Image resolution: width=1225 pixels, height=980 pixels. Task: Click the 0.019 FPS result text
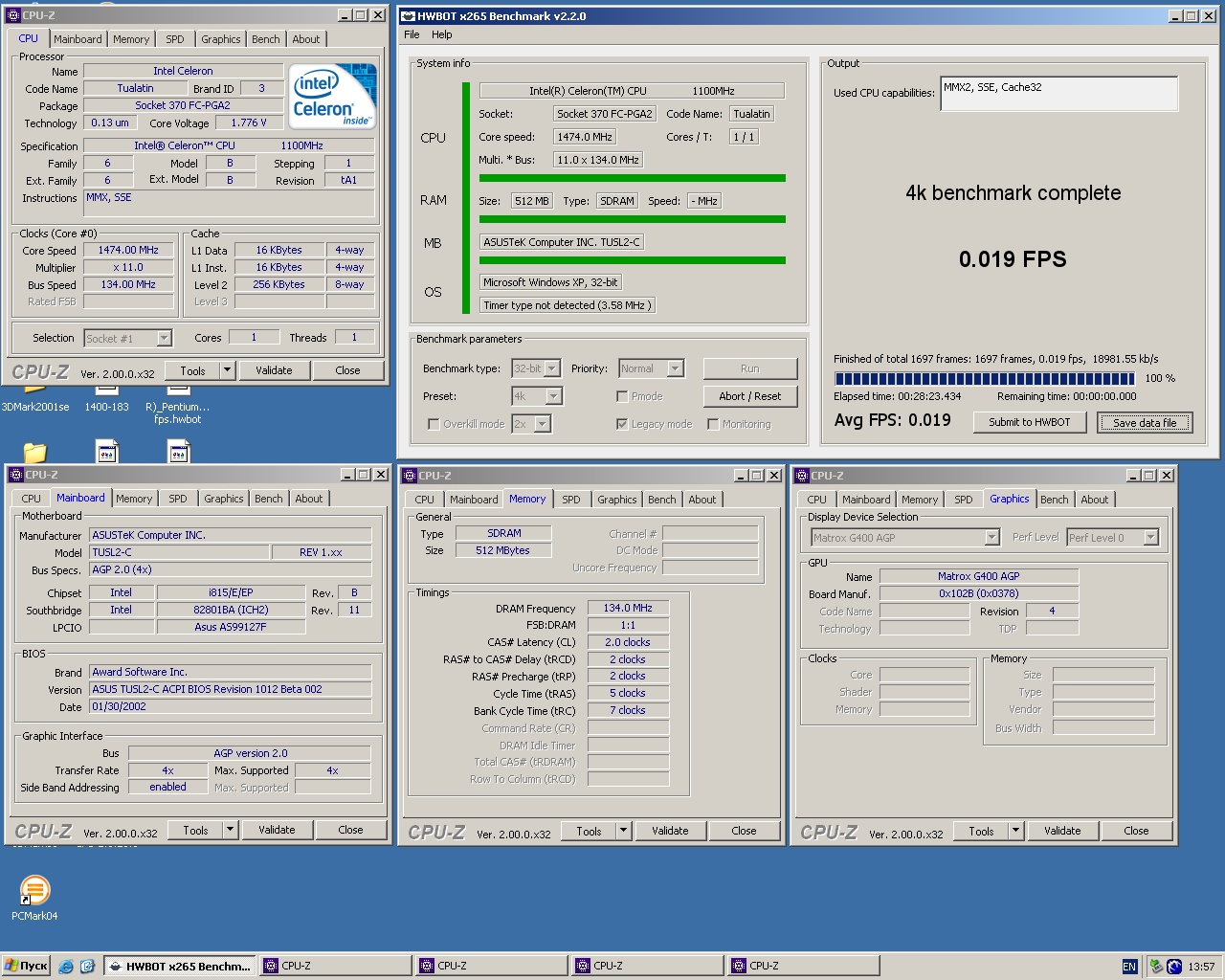pyautogui.click(x=1013, y=259)
